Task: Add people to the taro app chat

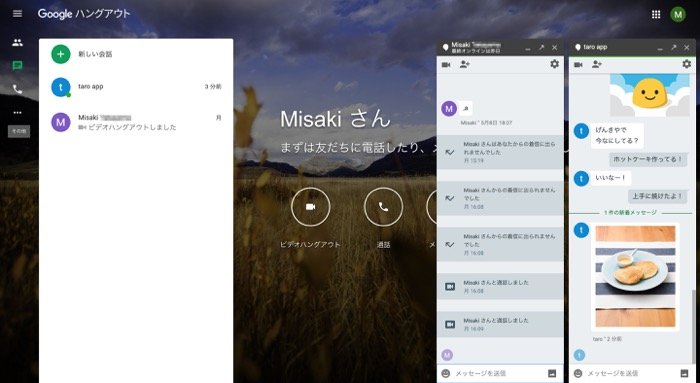Action: (x=597, y=65)
